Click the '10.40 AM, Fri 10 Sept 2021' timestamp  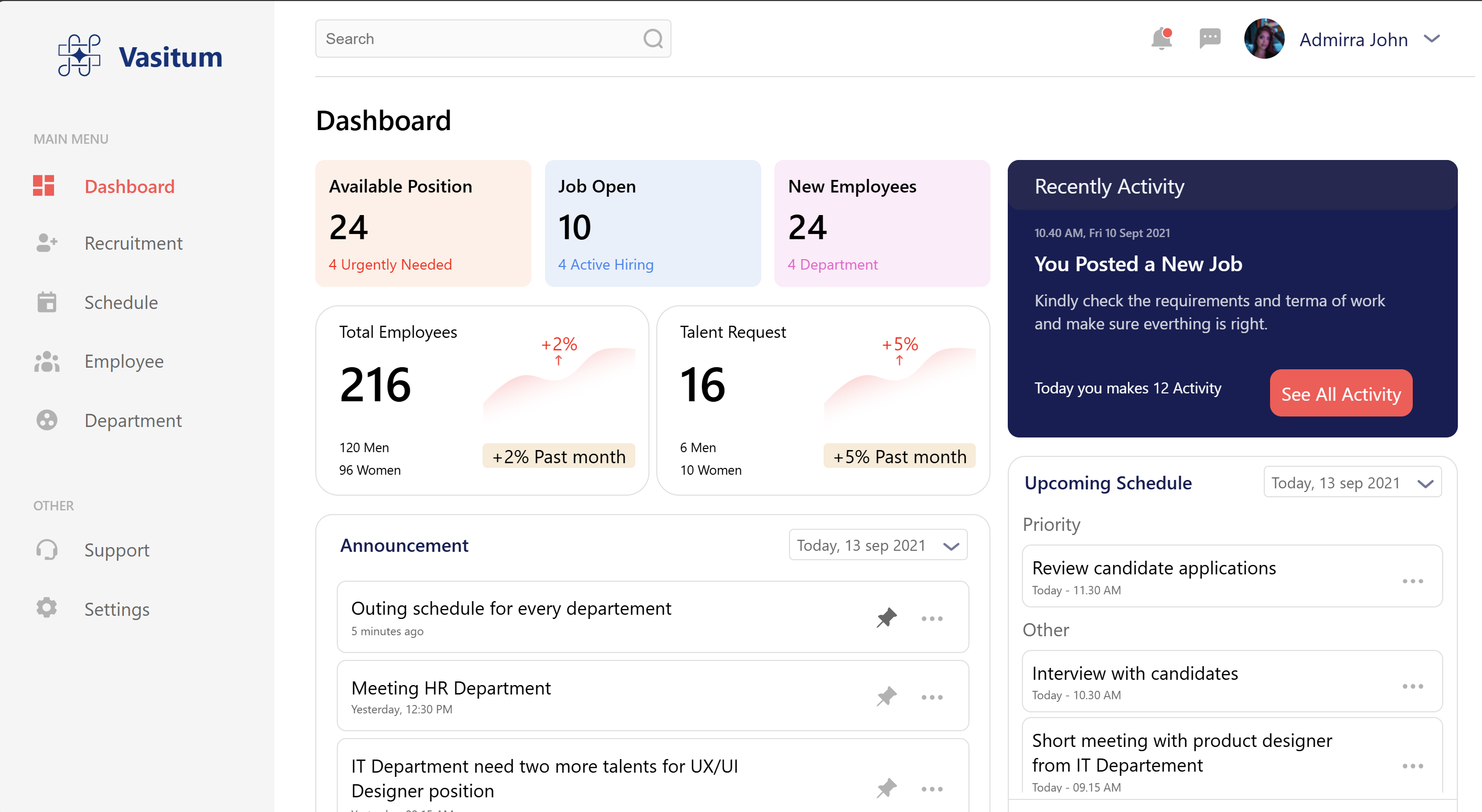click(x=1102, y=233)
